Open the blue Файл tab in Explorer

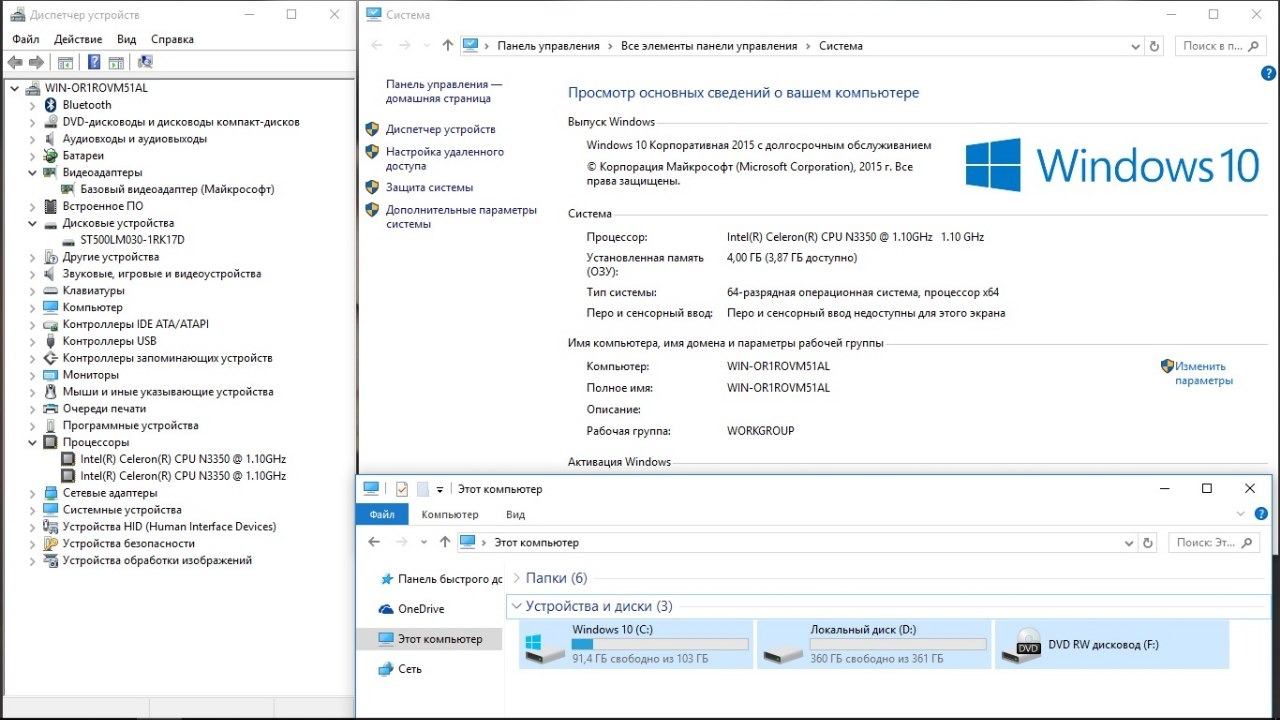(382, 514)
